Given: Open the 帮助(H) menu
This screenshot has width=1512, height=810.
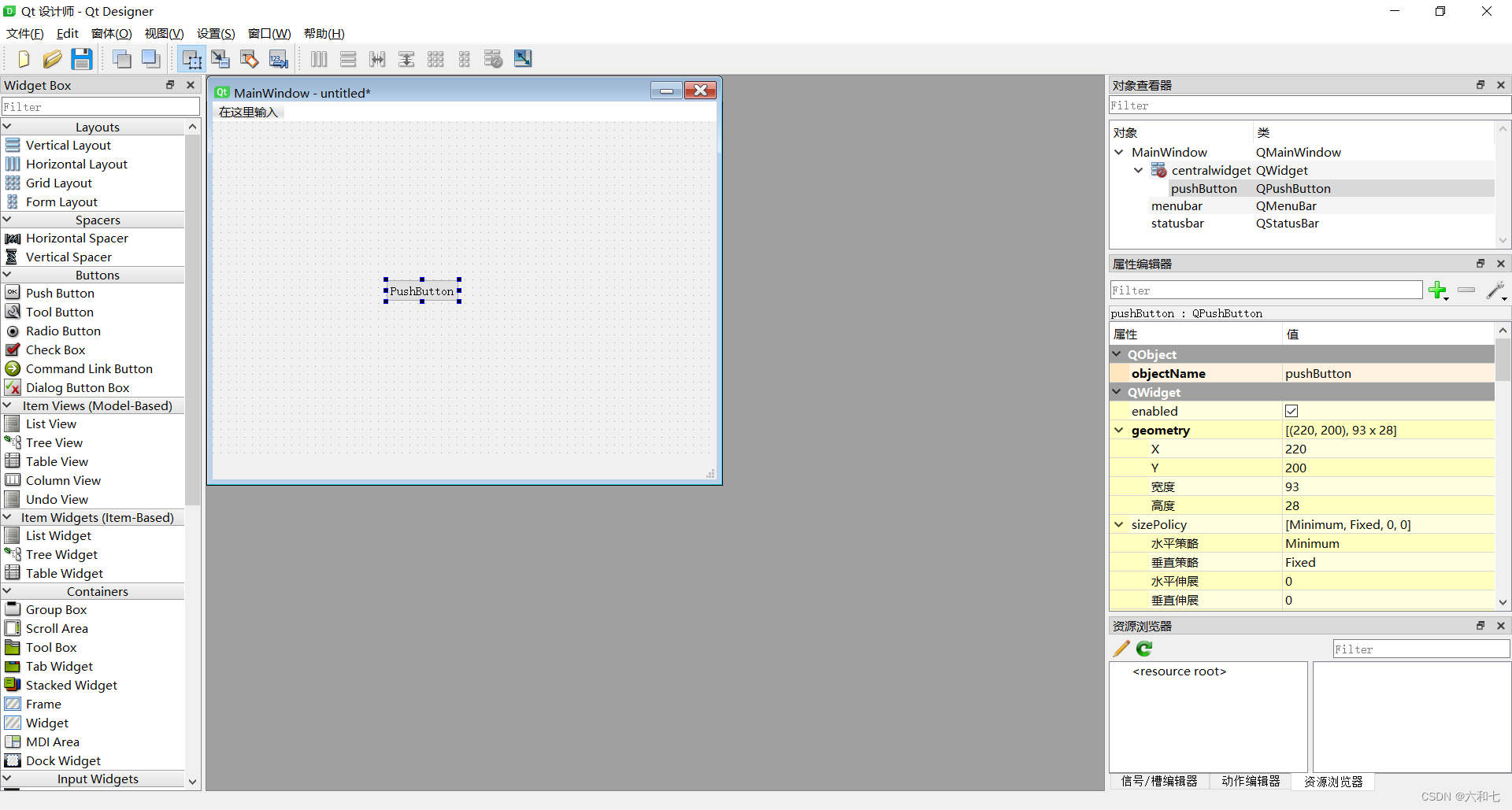Looking at the screenshot, I should click(324, 33).
